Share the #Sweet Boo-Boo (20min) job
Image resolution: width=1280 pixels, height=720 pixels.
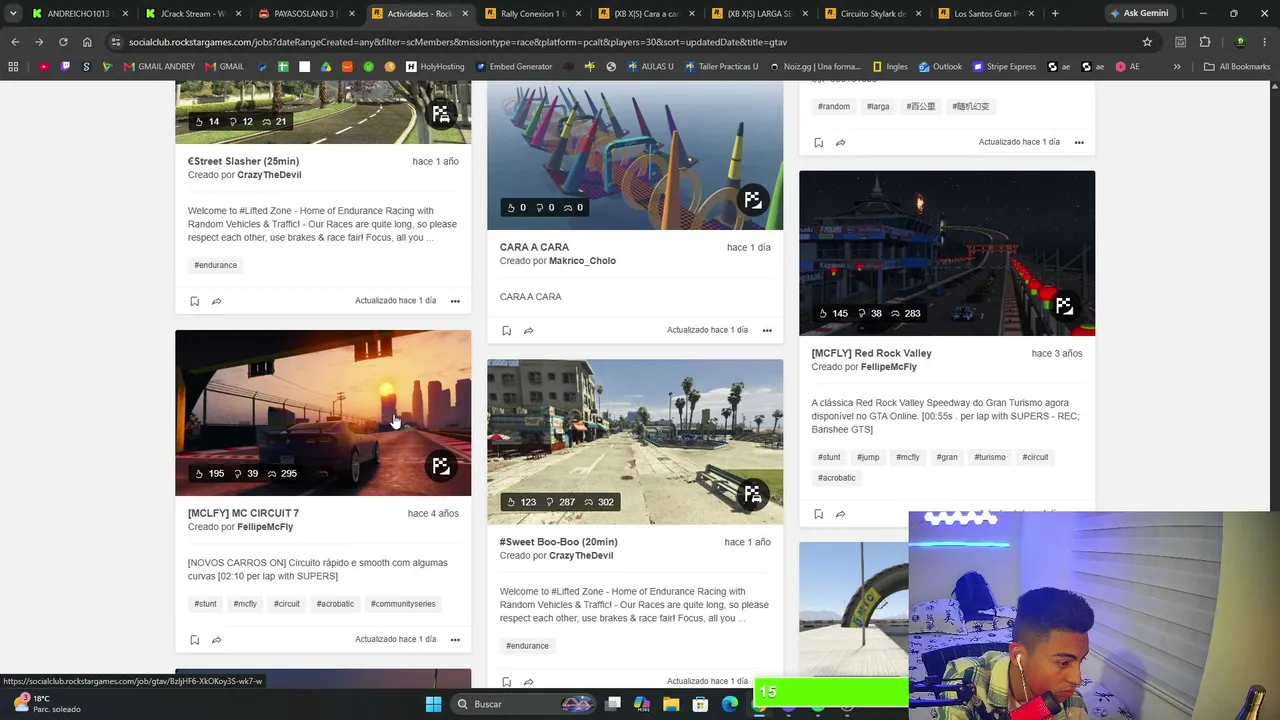(528, 682)
